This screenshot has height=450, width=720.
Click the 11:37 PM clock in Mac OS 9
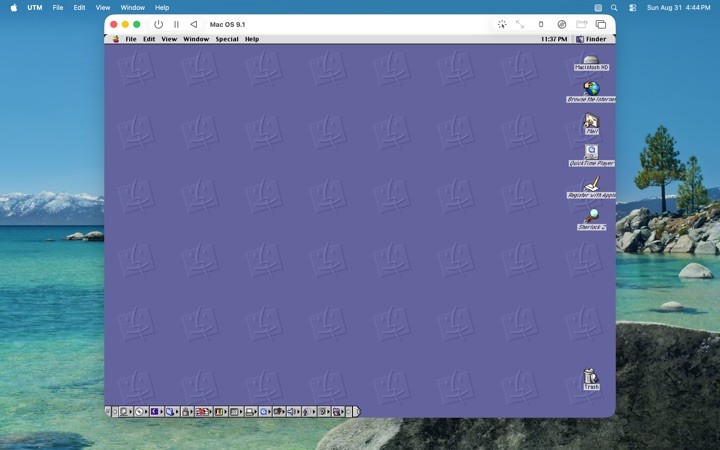554,39
